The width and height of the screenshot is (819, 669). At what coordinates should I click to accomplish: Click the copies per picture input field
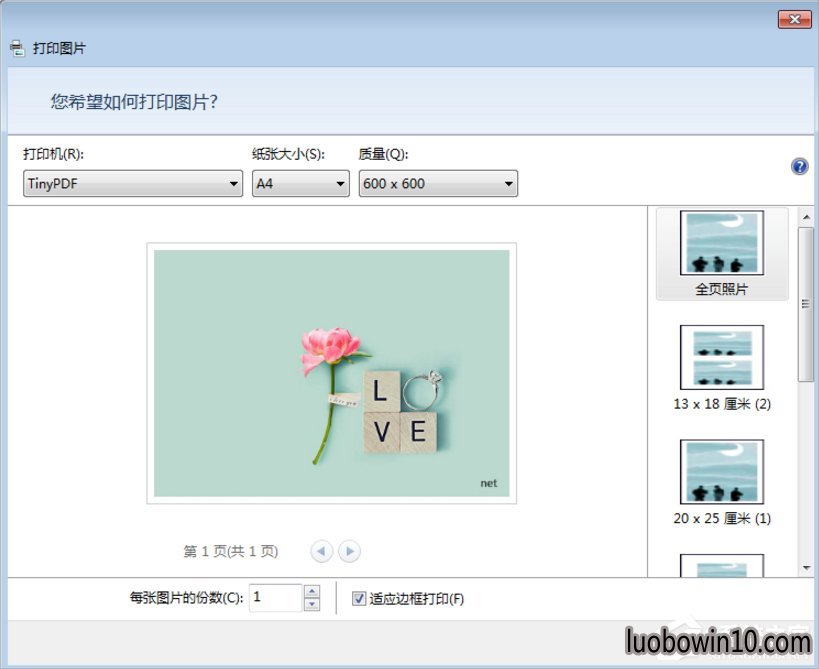[x=276, y=597]
